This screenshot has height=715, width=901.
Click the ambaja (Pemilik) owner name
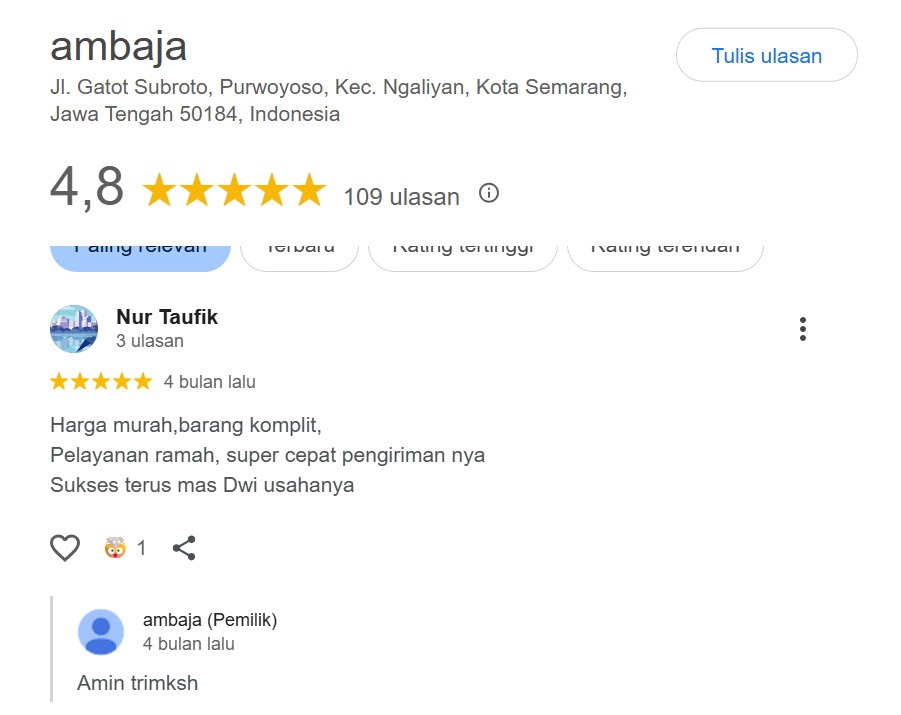click(210, 620)
